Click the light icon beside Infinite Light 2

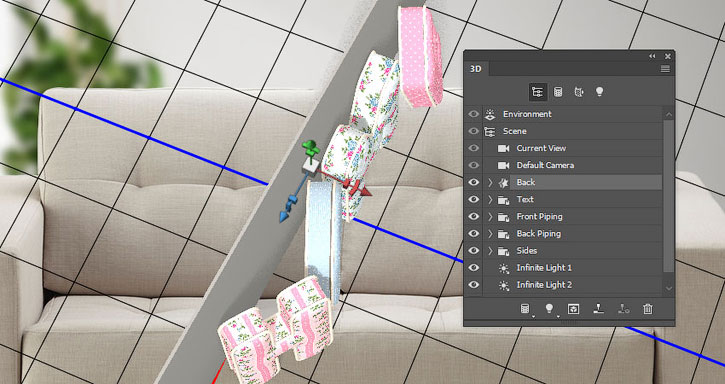(504, 285)
